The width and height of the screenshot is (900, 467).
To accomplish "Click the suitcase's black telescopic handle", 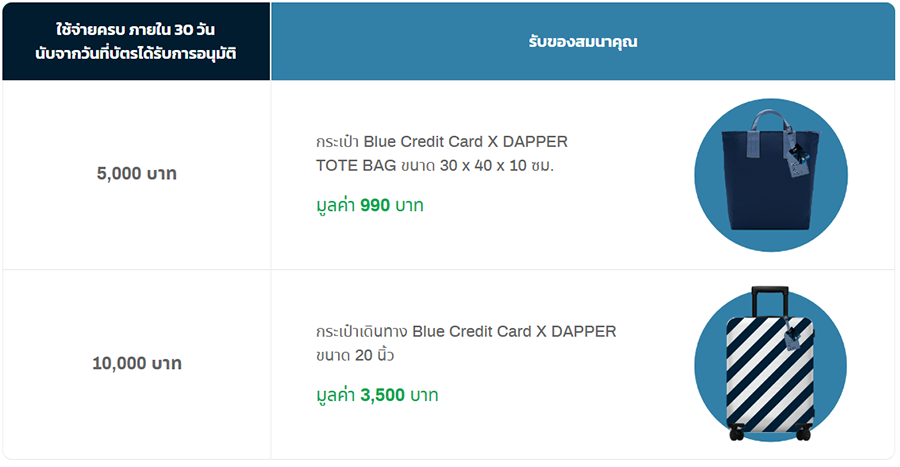I will (x=768, y=300).
